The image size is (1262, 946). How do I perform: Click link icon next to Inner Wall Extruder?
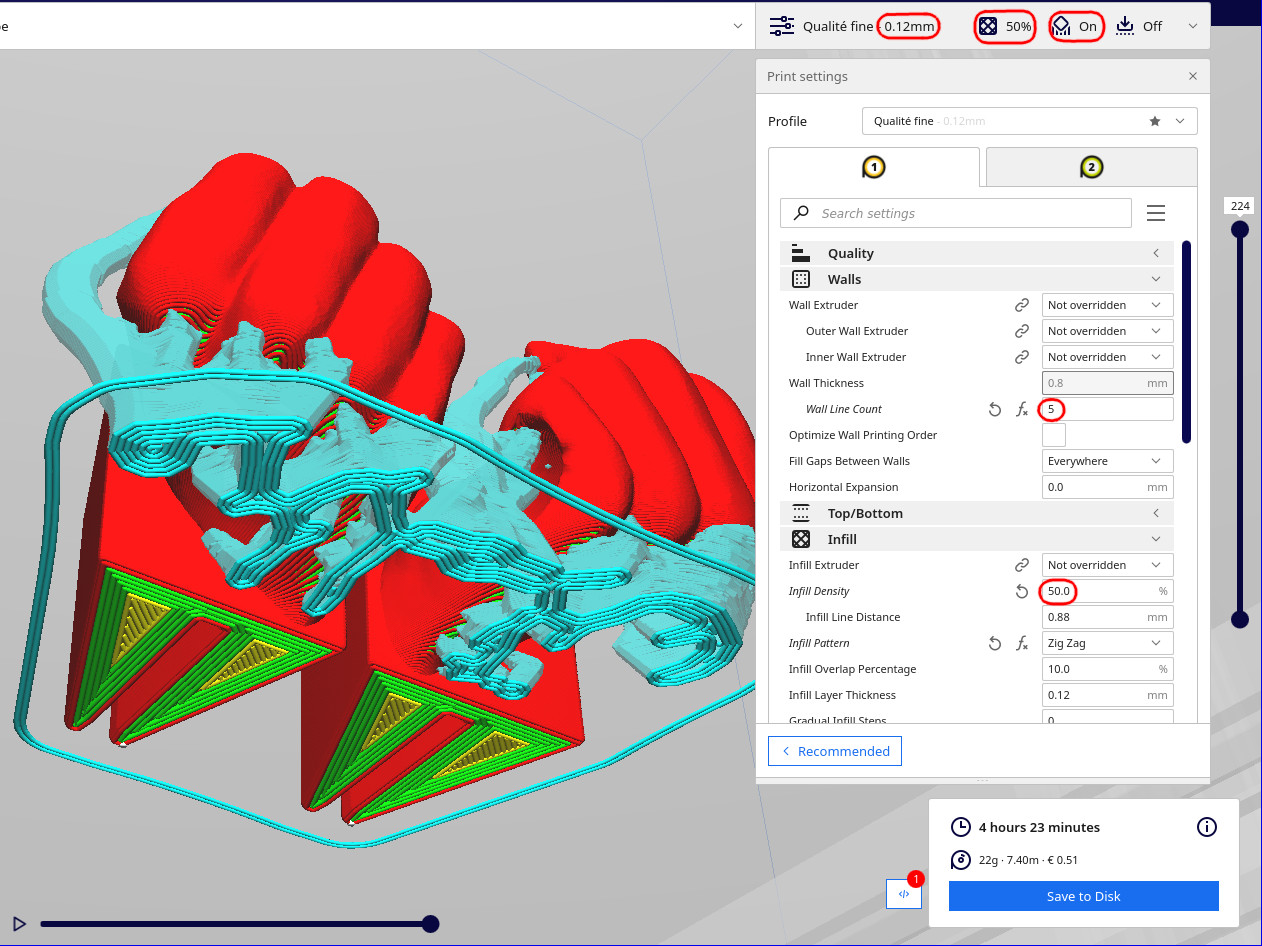(x=1022, y=357)
